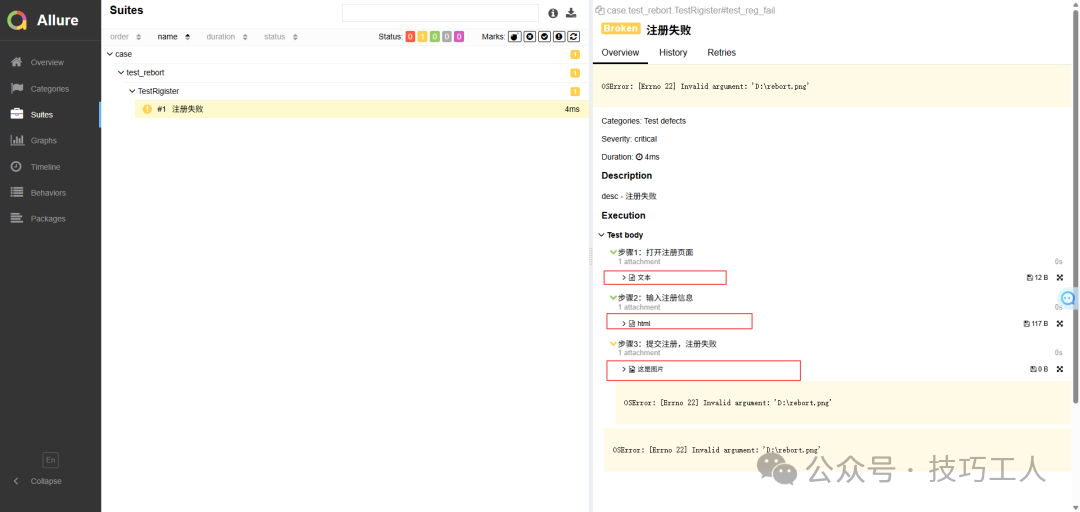The height and width of the screenshot is (512, 1080).
Task: Select test case #1 注册失败
Action: [x=361, y=109]
